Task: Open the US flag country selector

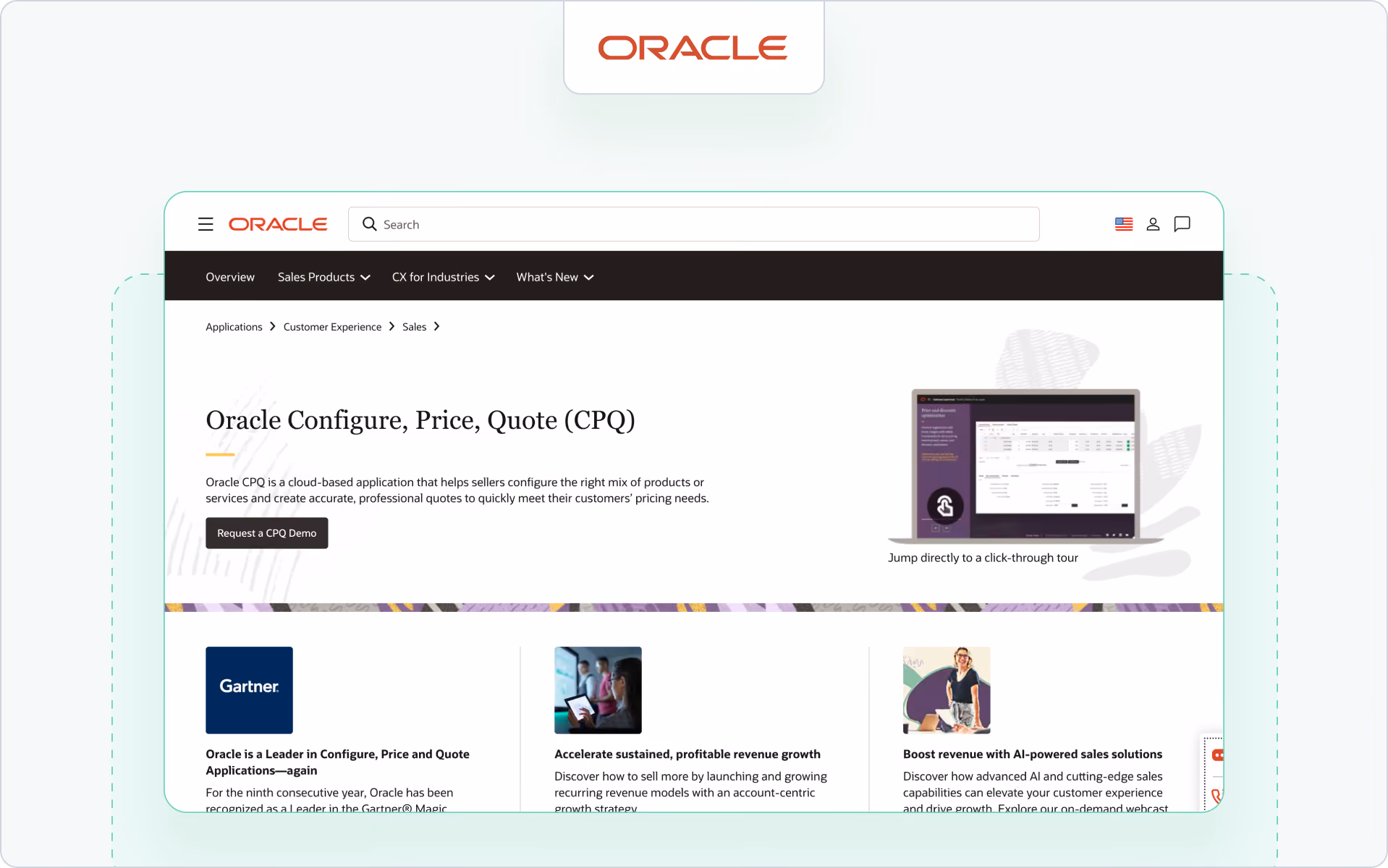Action: pos(1124,224)
